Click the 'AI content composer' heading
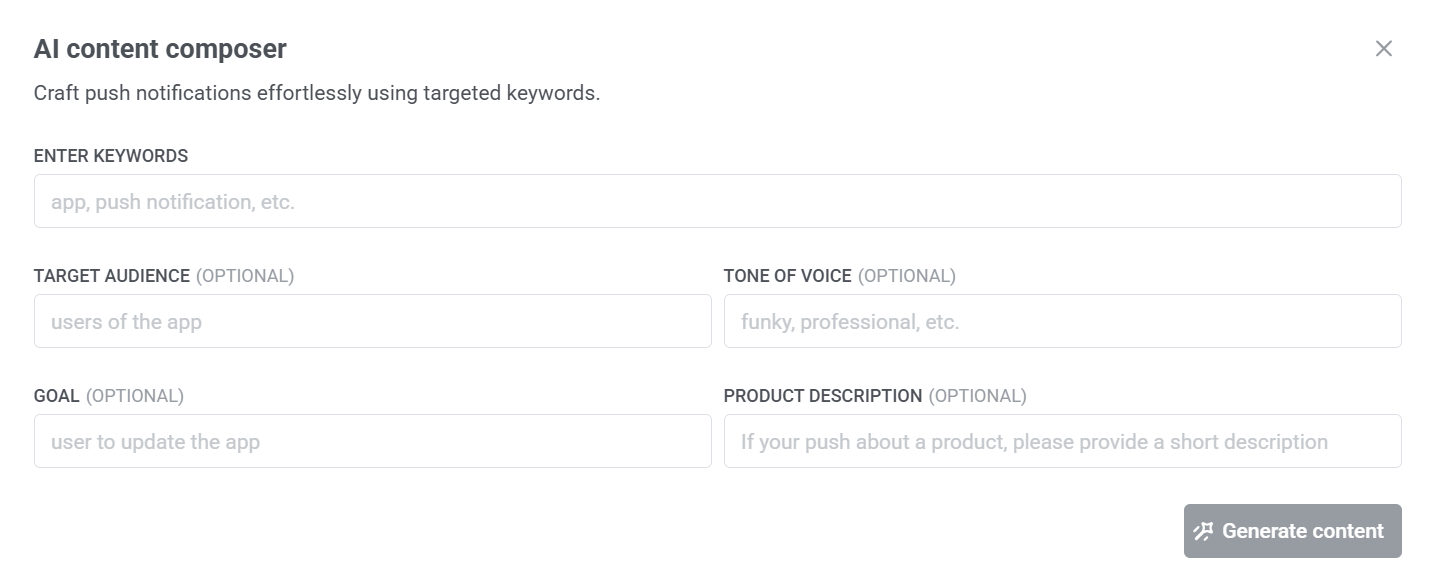 click(160, 49)
